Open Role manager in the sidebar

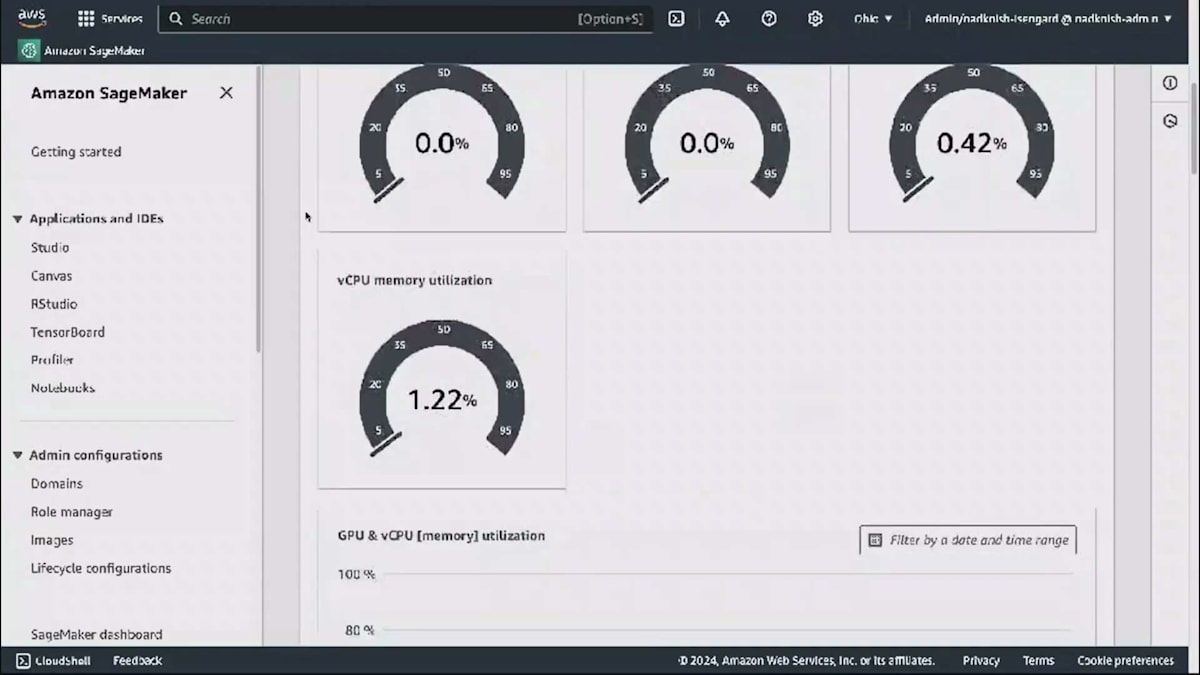(x=71, y=512)
